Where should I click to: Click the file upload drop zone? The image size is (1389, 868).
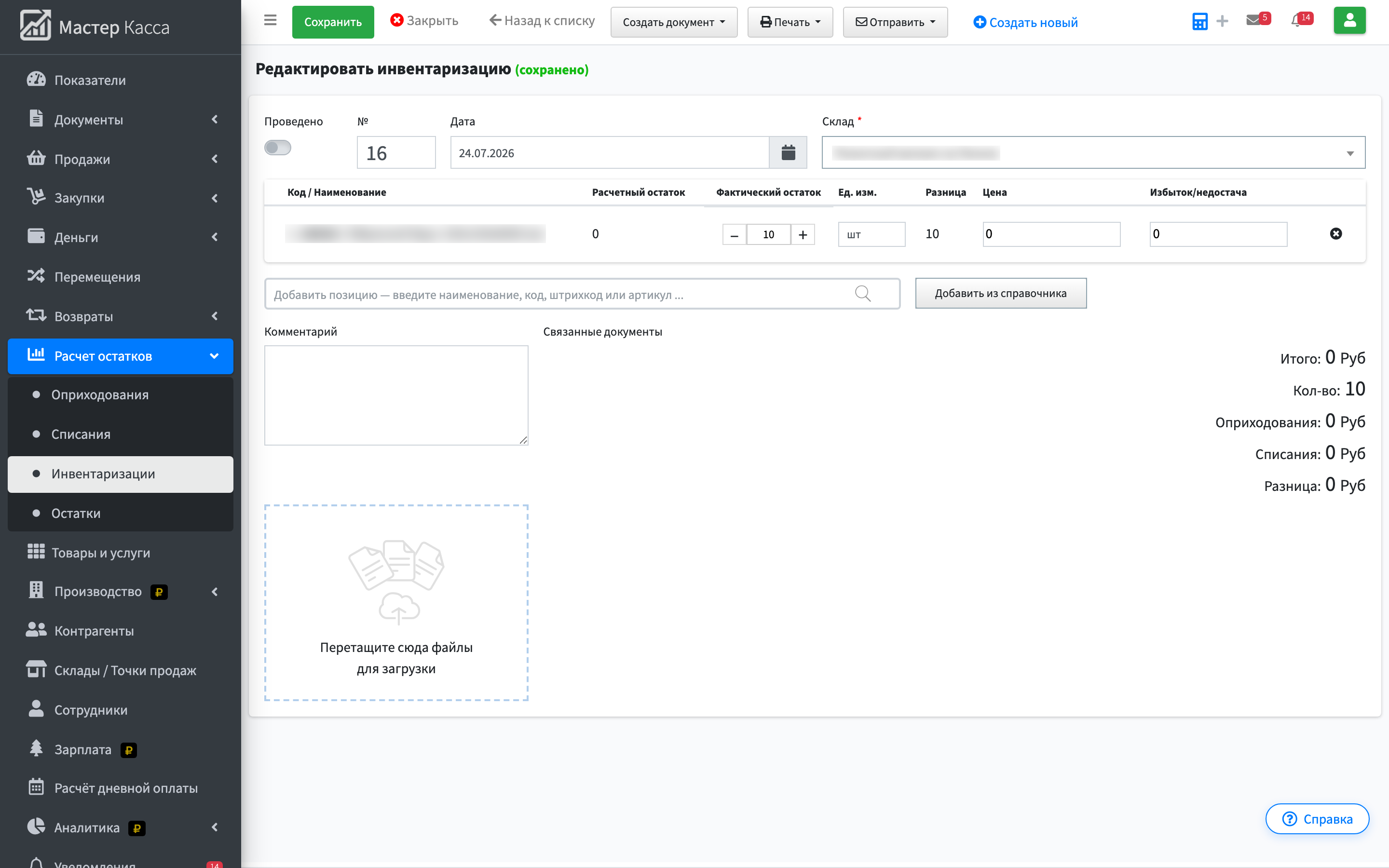point(396,603)
